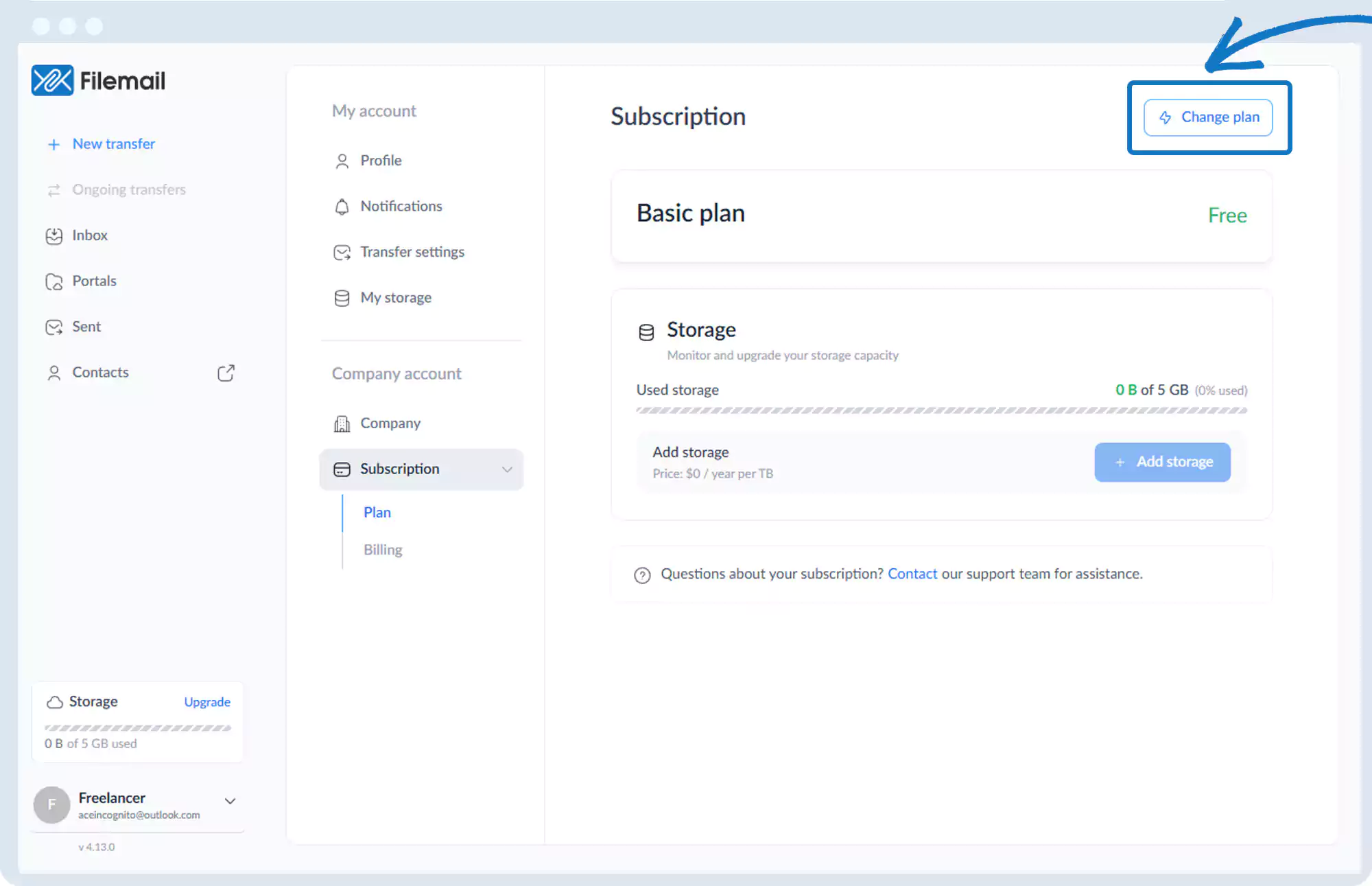1372x886 pixels.
Task: Click the Sent envelope icon
Action: (54, 327)
